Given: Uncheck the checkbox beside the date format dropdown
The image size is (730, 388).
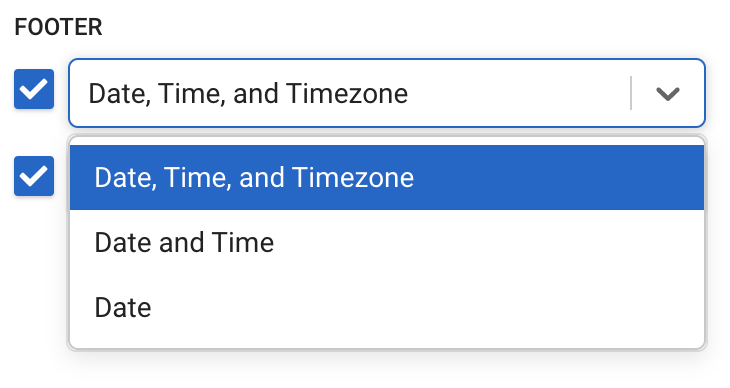Looking at the screenshot, I should [34, 89].
